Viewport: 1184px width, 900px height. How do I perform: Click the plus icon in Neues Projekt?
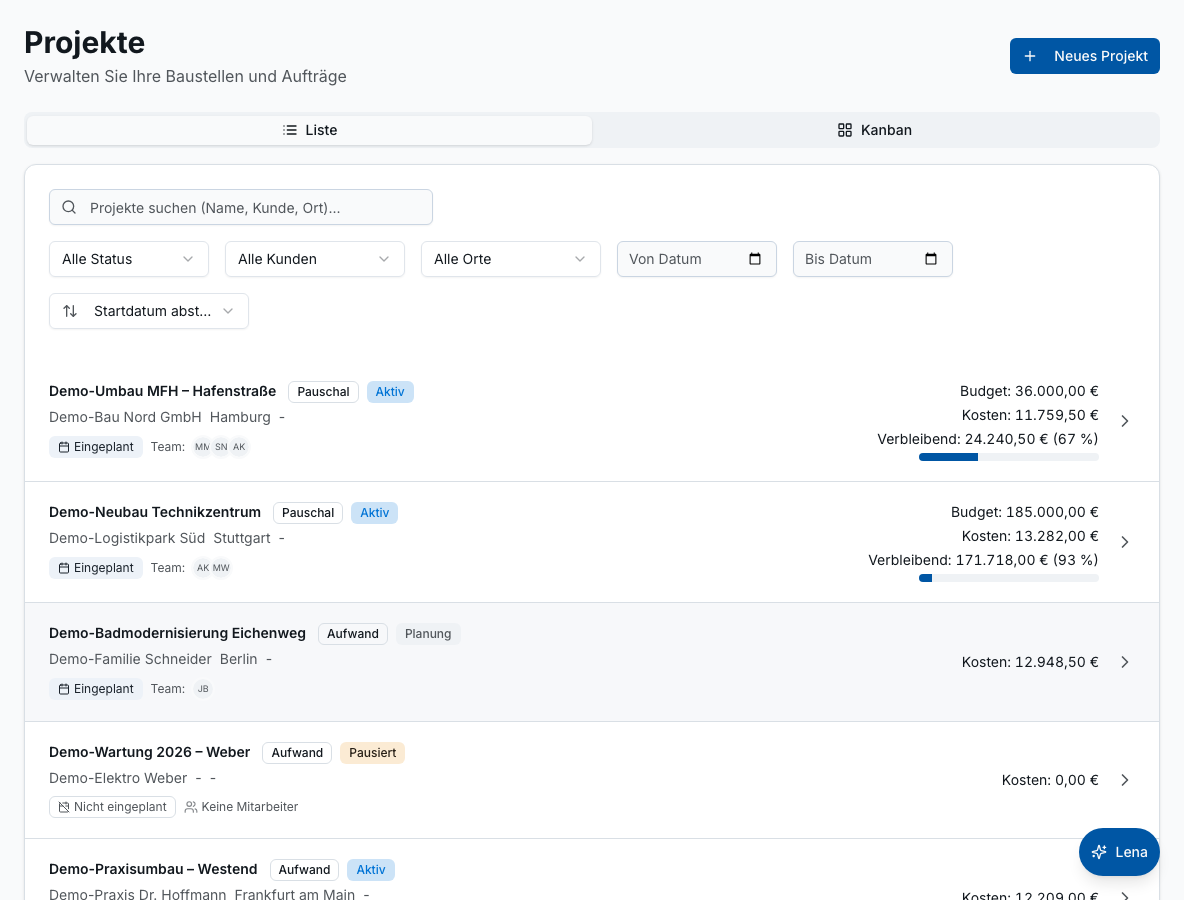1029,56
